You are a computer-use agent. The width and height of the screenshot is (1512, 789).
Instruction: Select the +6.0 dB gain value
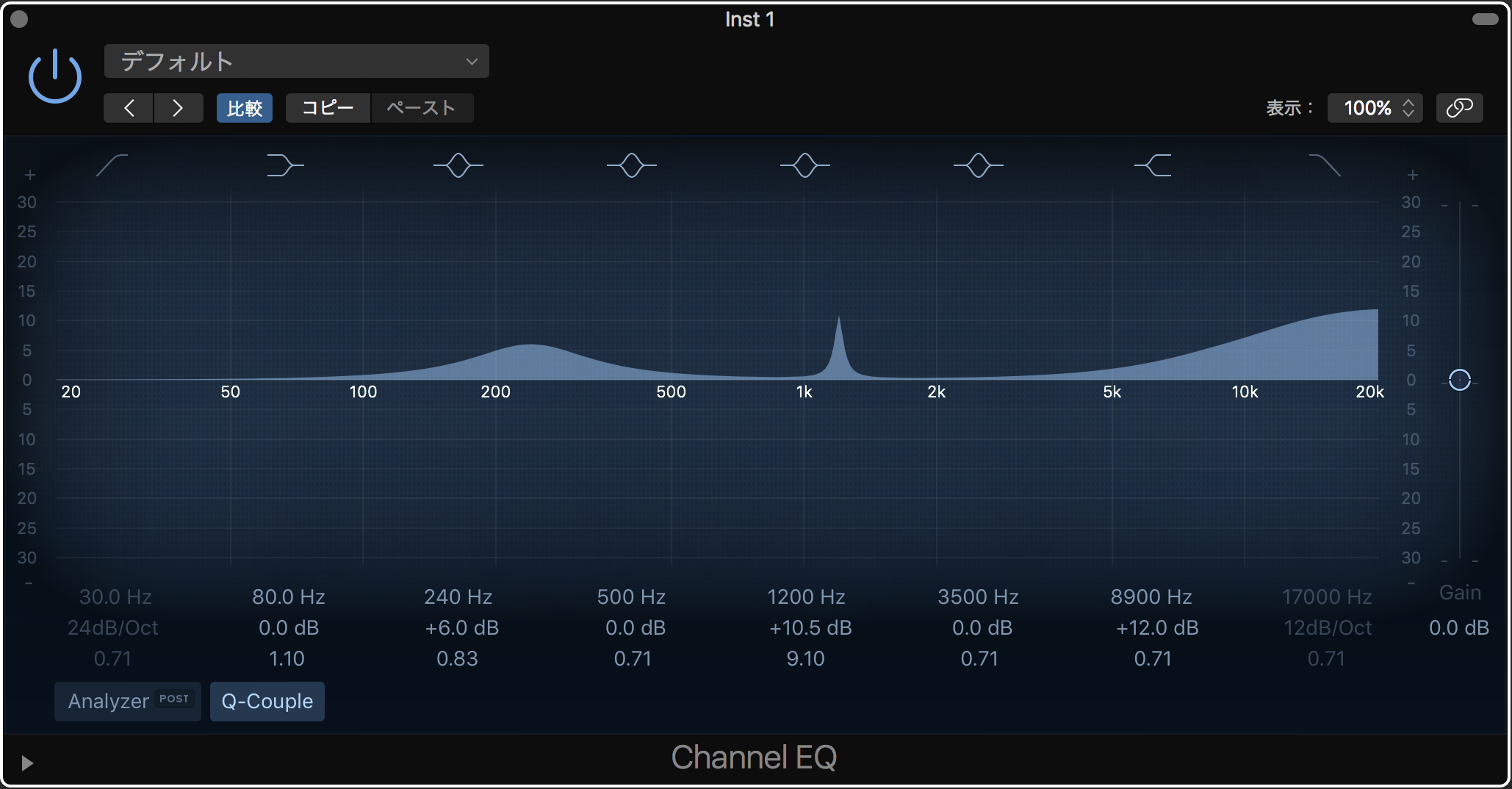point(462,627)
